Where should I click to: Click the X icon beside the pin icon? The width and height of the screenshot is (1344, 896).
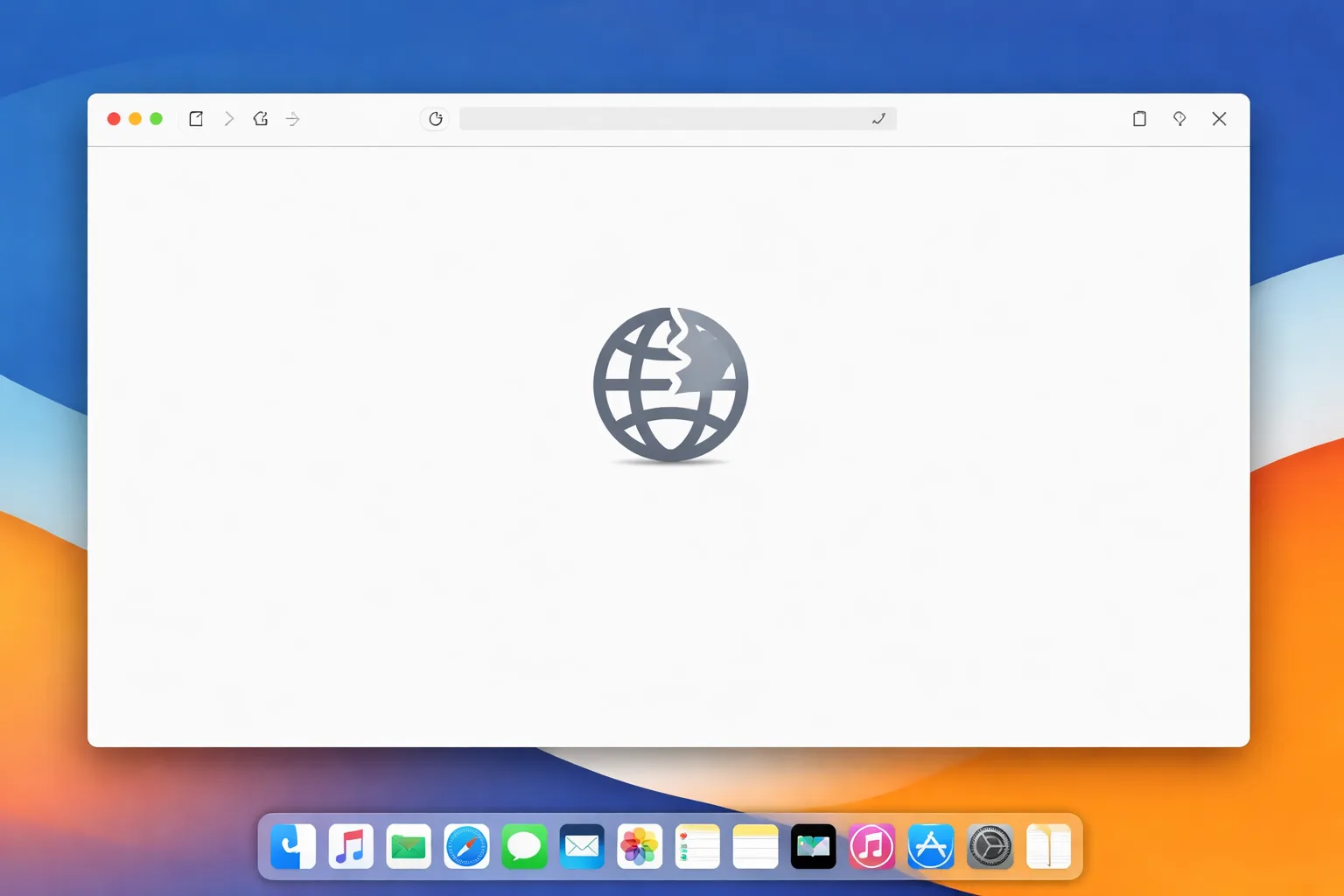coord(1219,119)
